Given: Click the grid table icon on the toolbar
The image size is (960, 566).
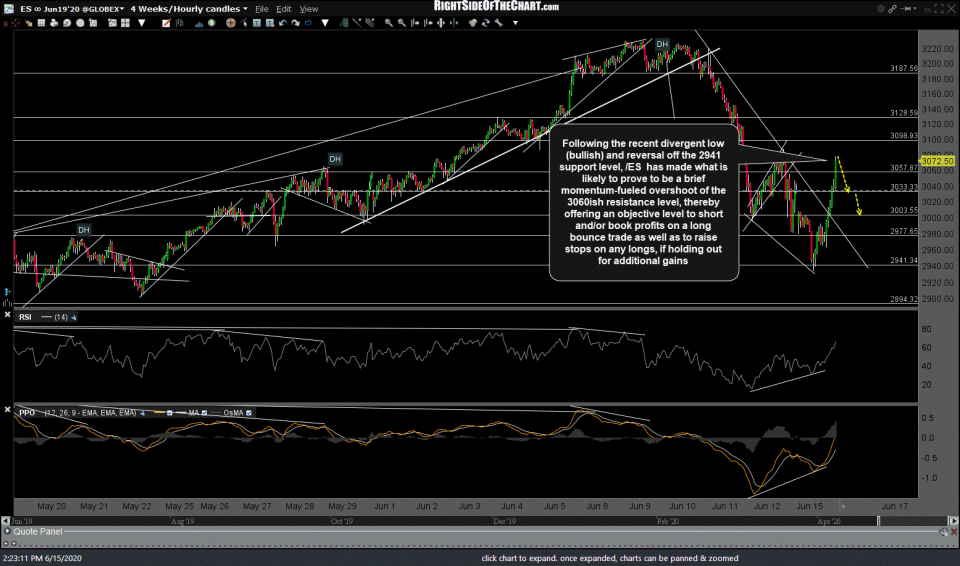Looking at the screenshot, I should 41,23.
